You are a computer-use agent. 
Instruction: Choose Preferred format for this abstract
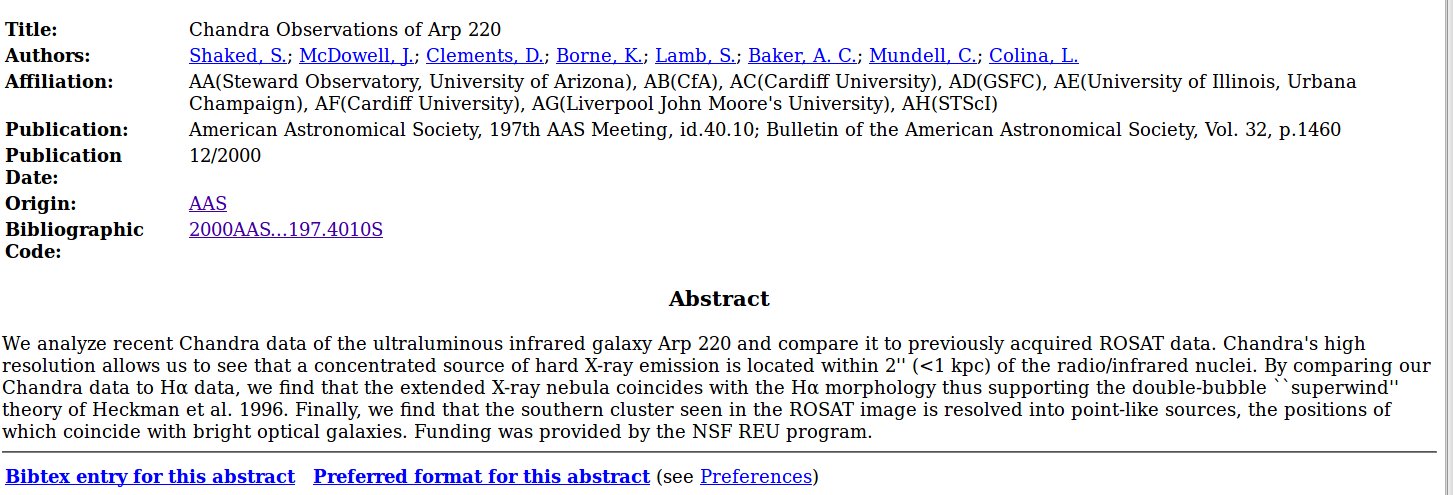(x=481, y=476)
